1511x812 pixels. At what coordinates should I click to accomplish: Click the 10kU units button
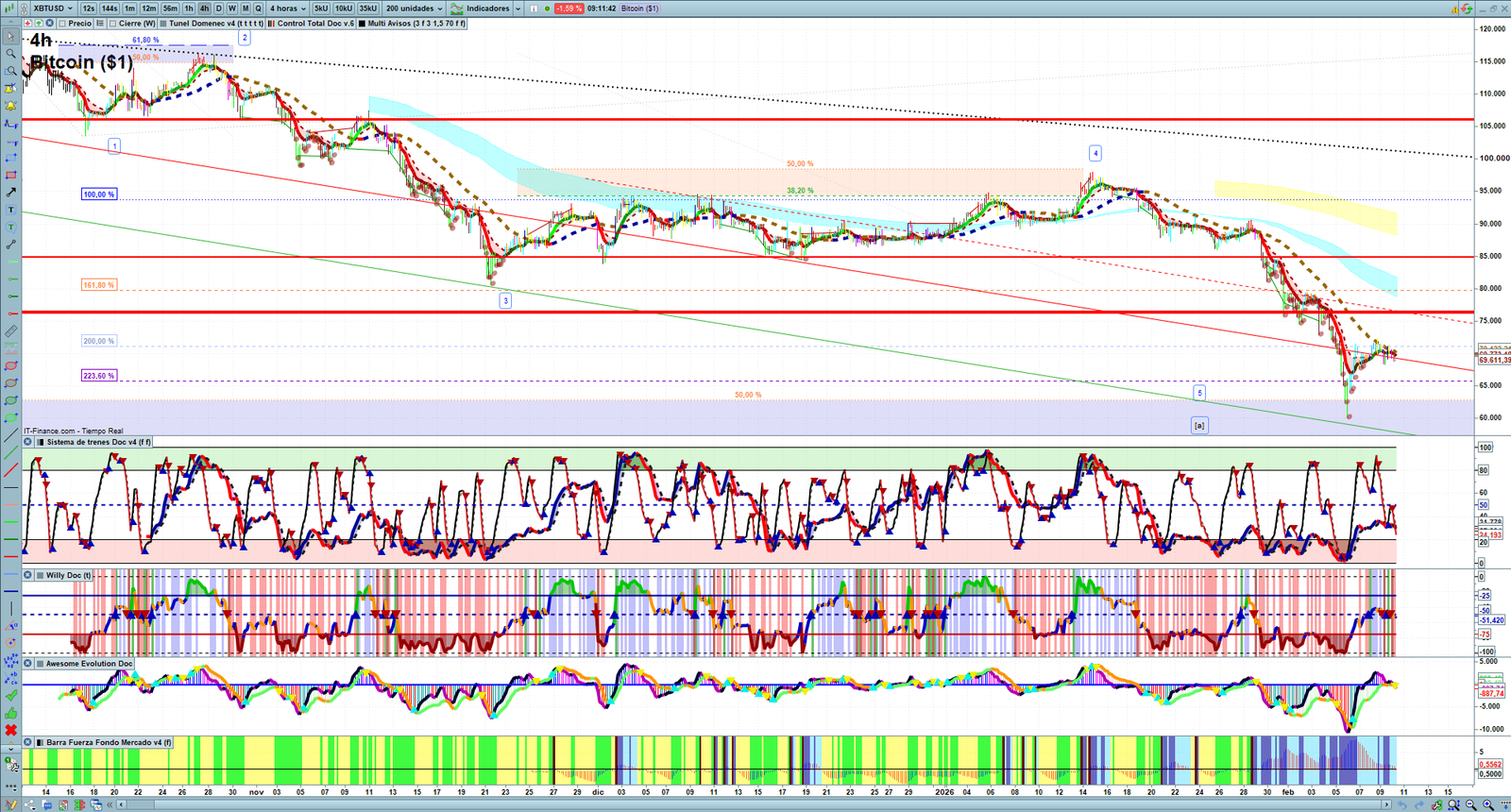[x=344, y=8]
